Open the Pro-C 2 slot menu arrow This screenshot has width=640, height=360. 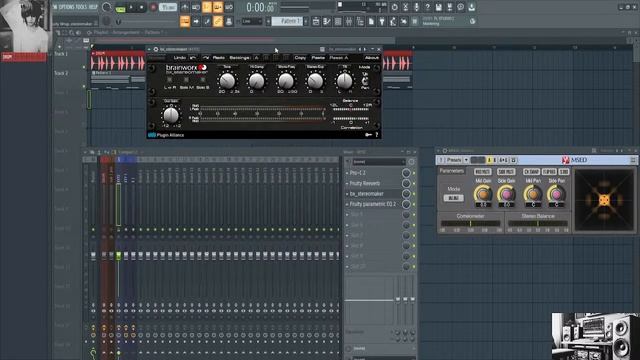347,173
